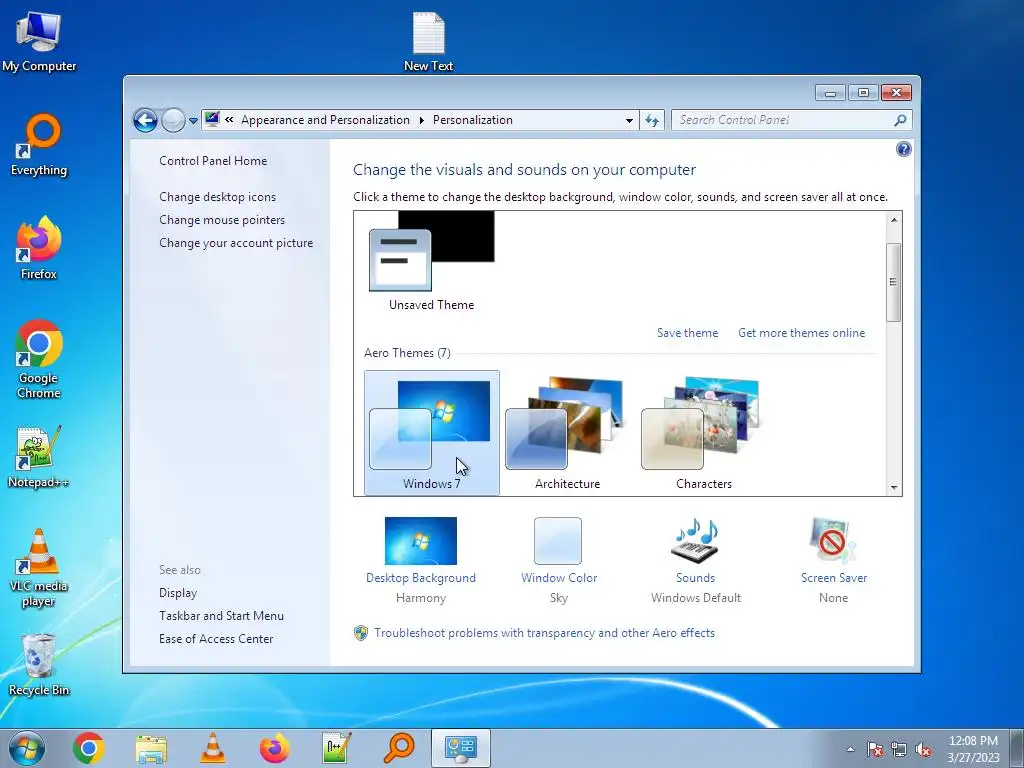Open the address bar history dropdown arrow
This screenshot has width=1024, height=768.
click(629, 121)
